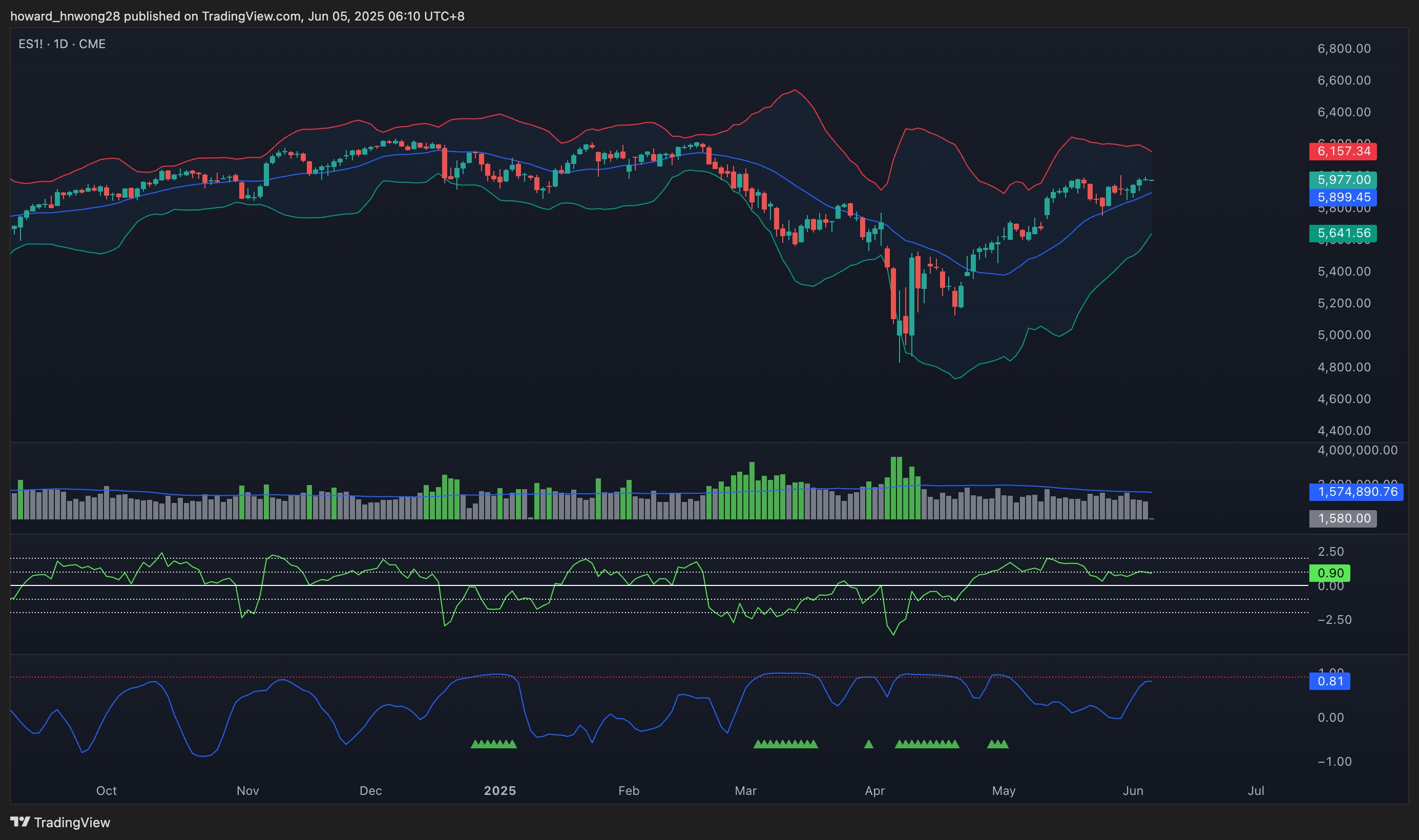Screen dimensions: 1419x840
Task: Click the Jun label on the time axis
Action: [1133, 791]
